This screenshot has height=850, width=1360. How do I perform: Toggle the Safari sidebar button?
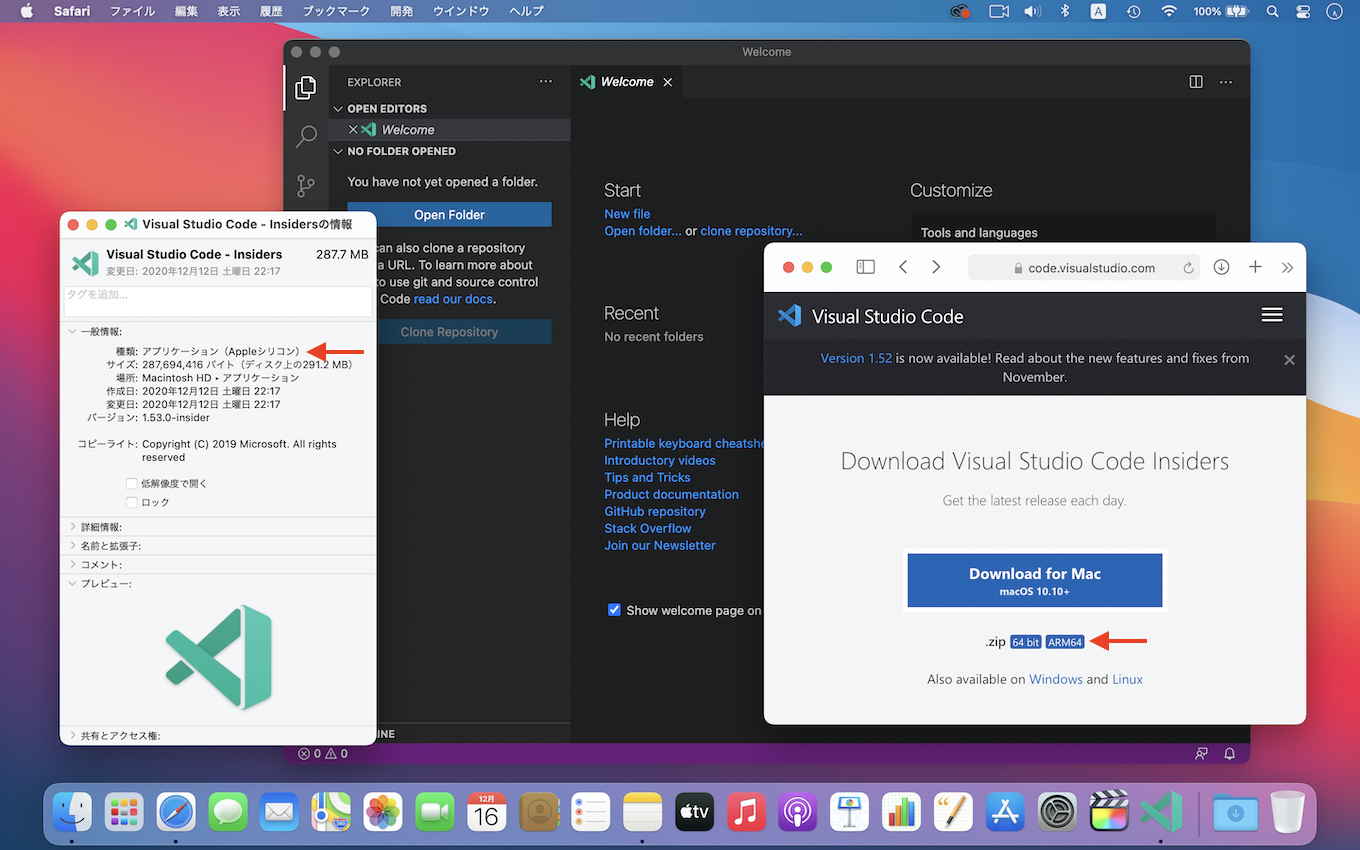point(866,267)
